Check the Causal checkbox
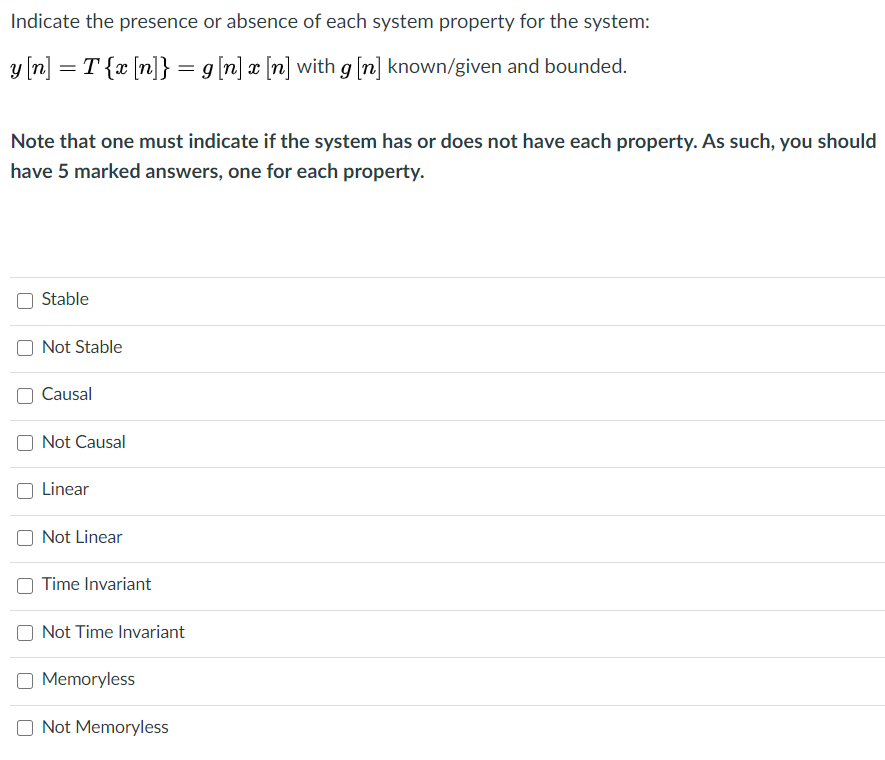885x760 pixels. pyautogui.click(x=24, y=395)
